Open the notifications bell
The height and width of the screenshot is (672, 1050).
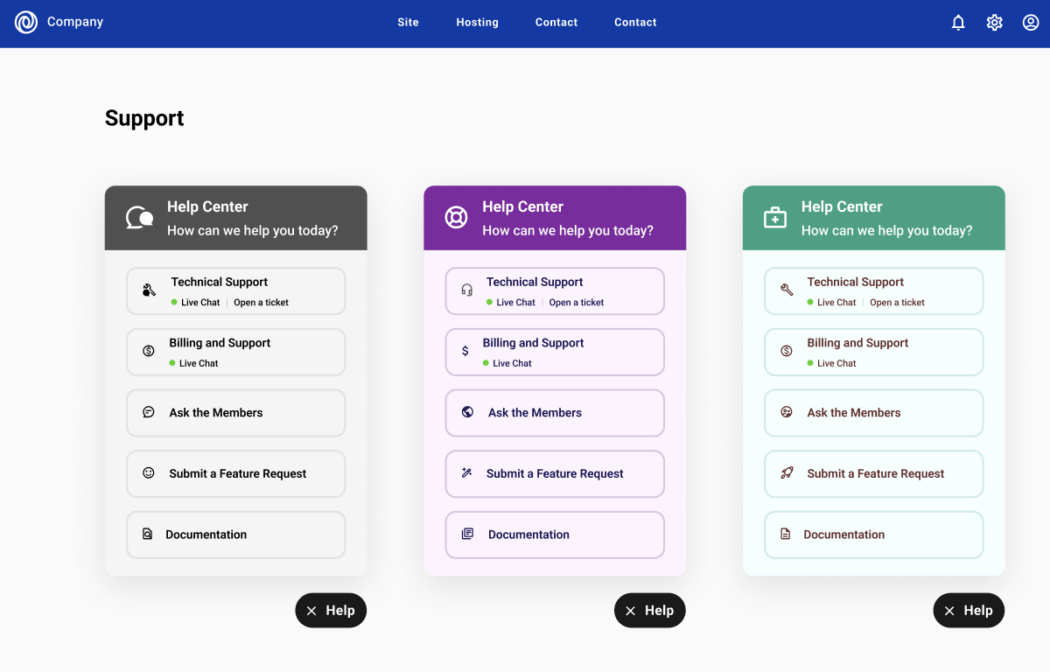point(958,21)
